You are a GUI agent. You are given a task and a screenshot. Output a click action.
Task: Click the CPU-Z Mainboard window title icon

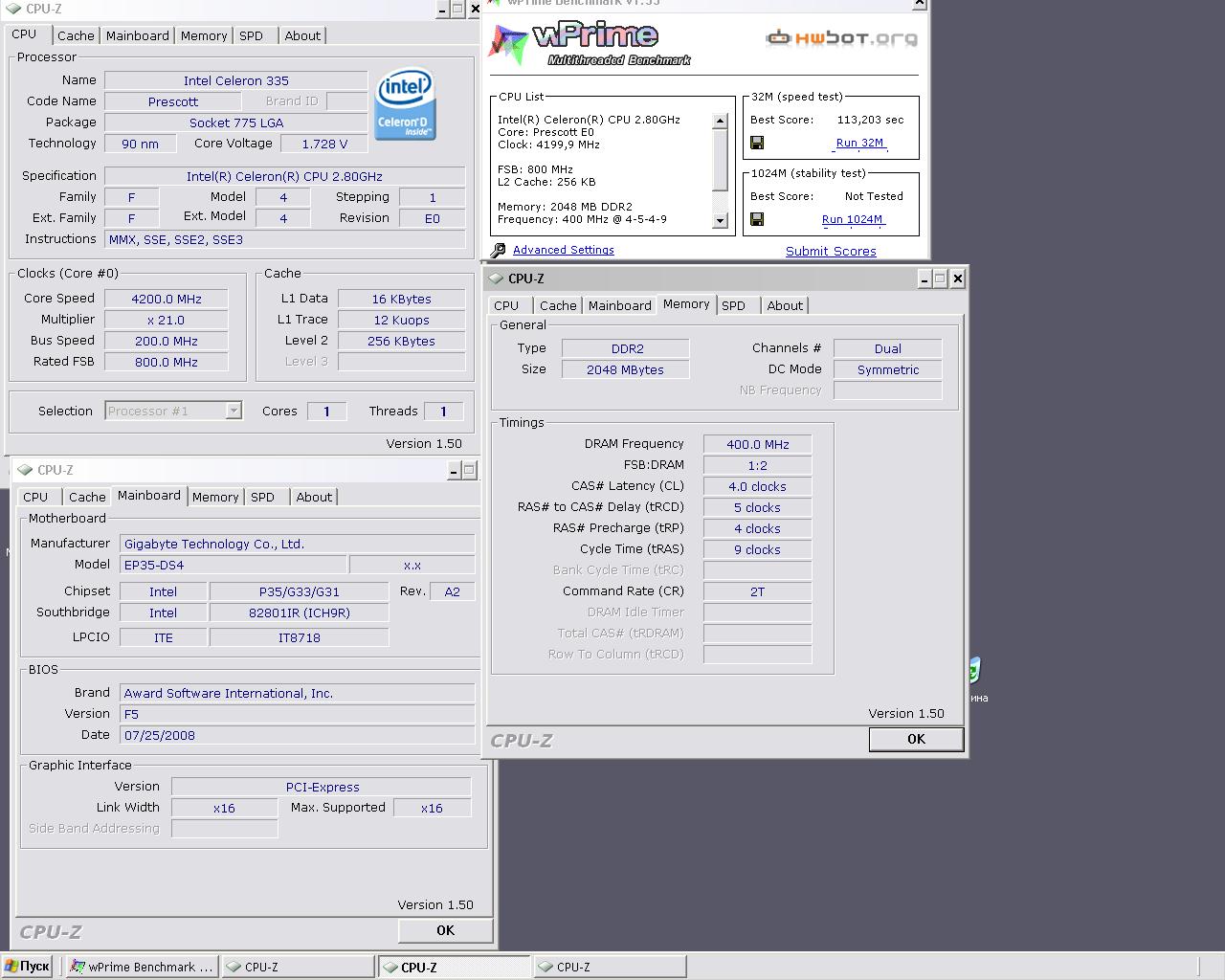coord(24,470)
